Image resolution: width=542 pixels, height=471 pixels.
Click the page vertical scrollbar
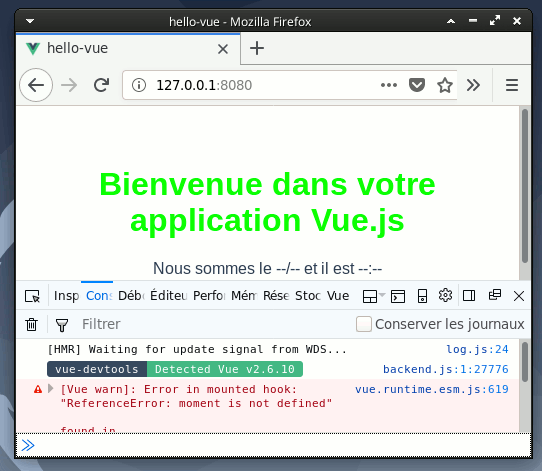click(x=525, y=186)
